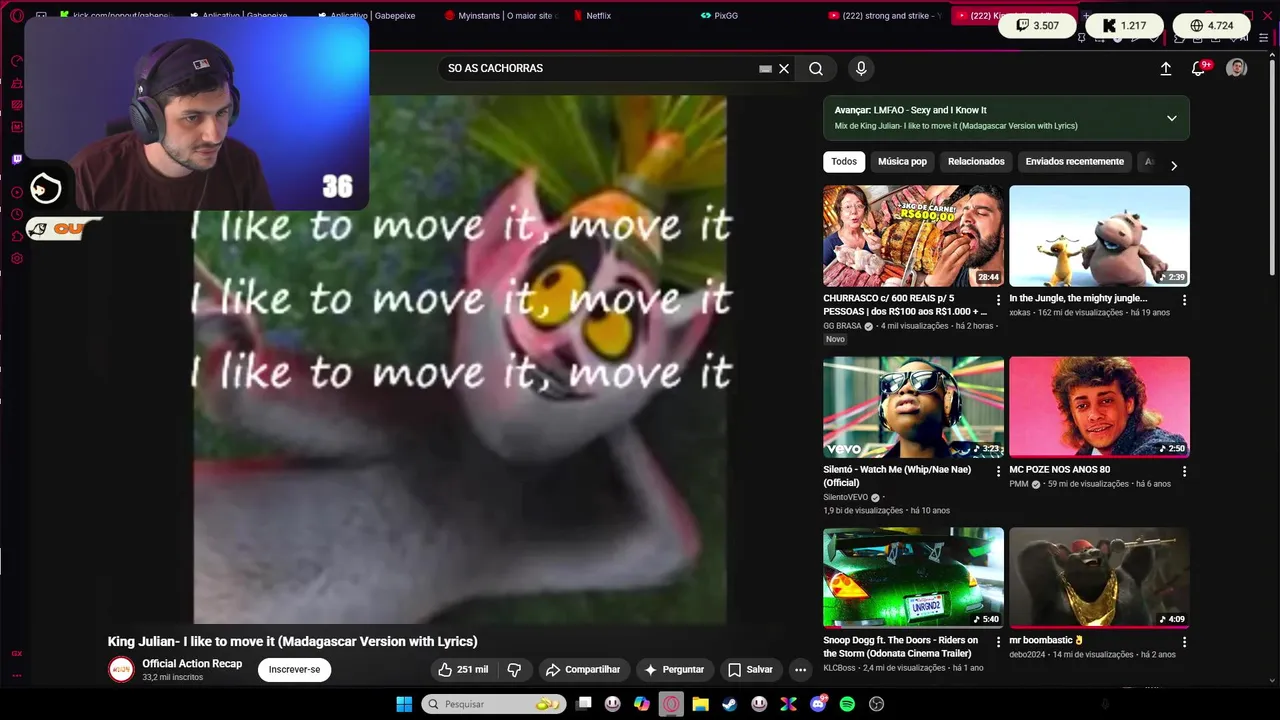Open the Player icon in the sidebar
Image resolution: width=1280 pixels, height=720 pixels.
point(17,192)
